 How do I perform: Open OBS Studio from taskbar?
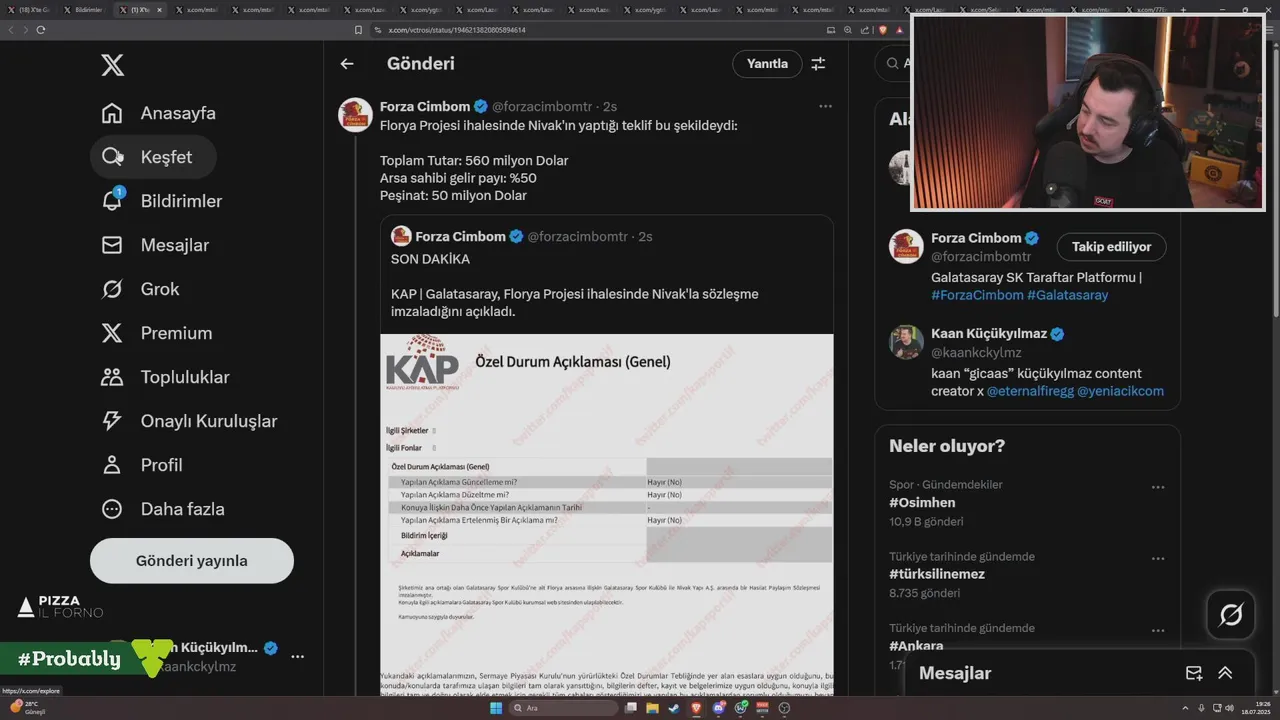pos(784,708)
